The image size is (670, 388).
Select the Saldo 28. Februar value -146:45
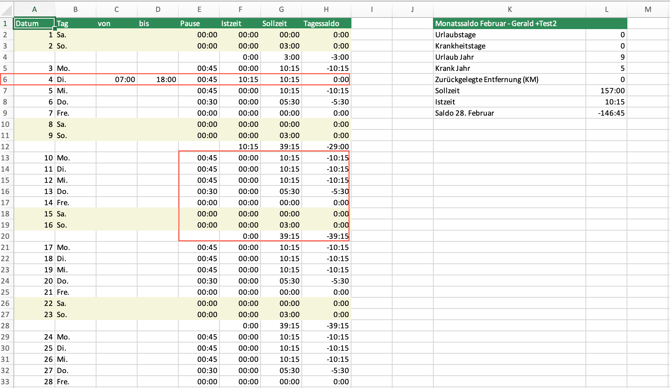(x=606, y=113)
